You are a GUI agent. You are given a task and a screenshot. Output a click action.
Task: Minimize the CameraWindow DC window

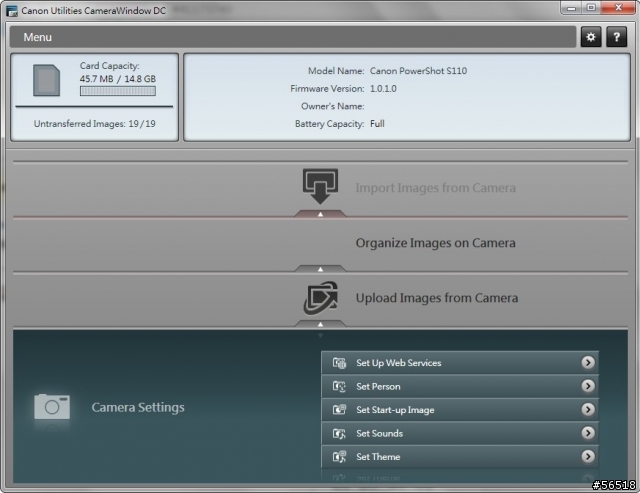pos(571,8)
